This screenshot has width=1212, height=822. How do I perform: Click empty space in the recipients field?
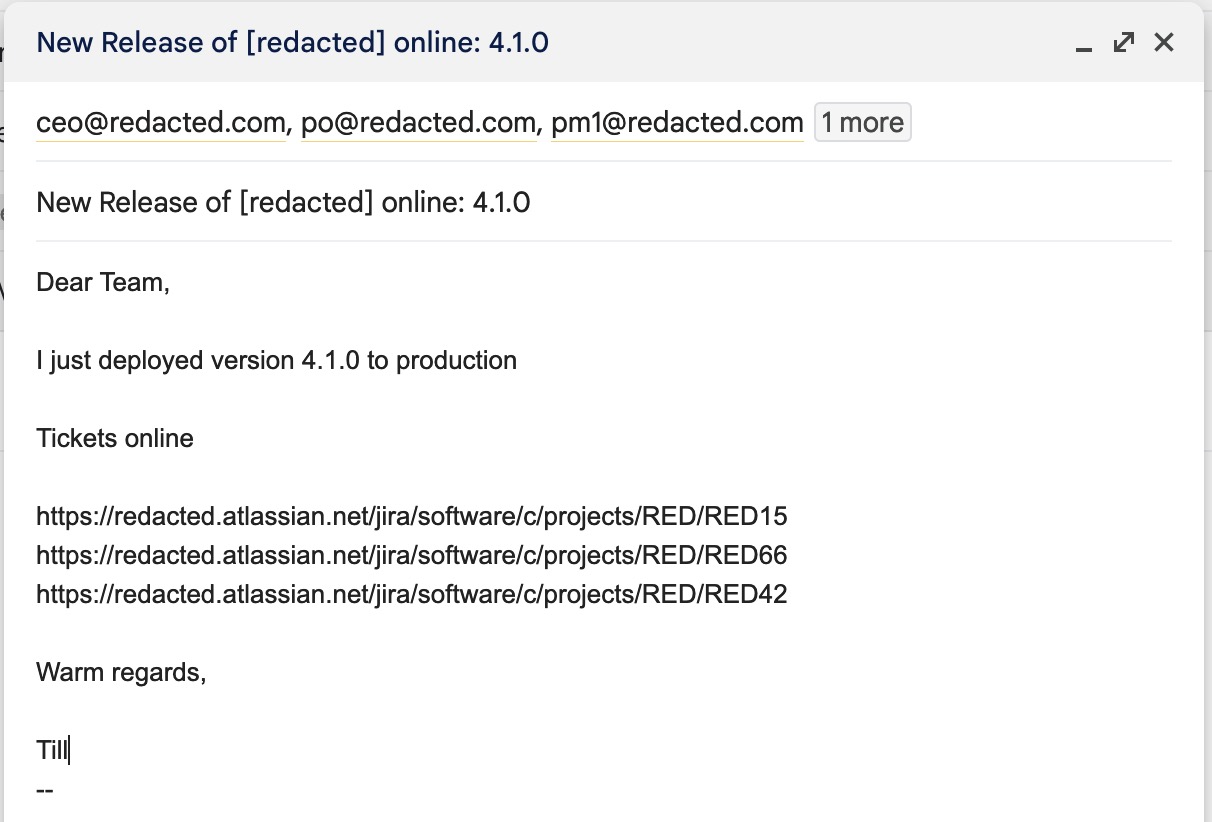pyautogui.click(x=1040, y=123)
